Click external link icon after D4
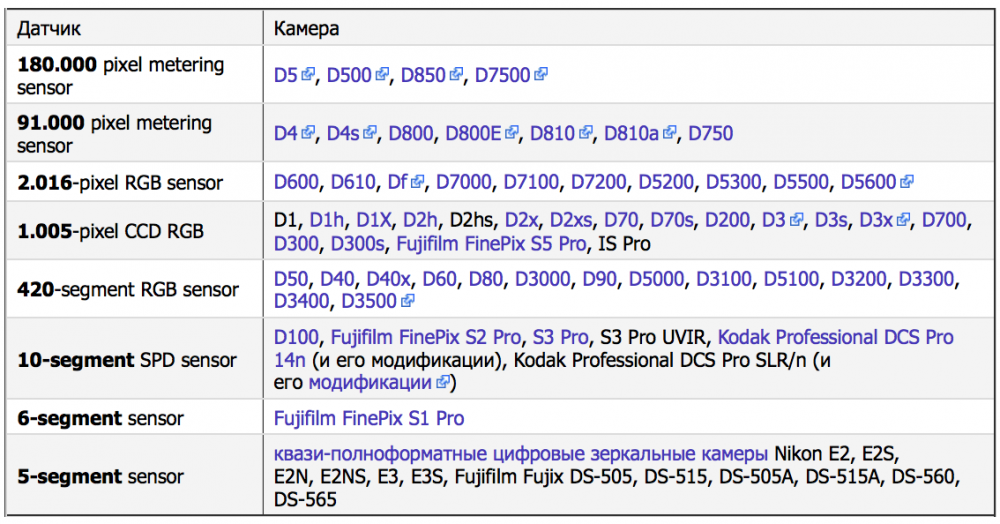The image size is (1000, 524). pos(308,133)
